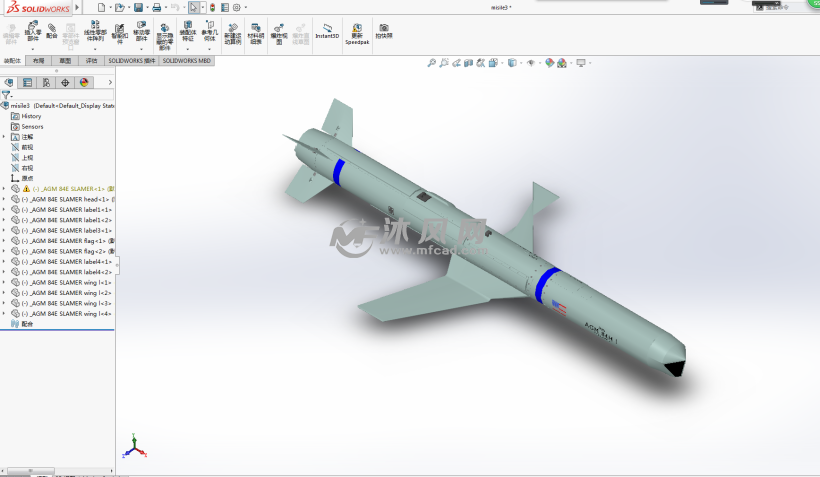Screen dimensions: 820x477
Task: Select the SOLIDWORKS MBD tab
Action: [187, 61]
